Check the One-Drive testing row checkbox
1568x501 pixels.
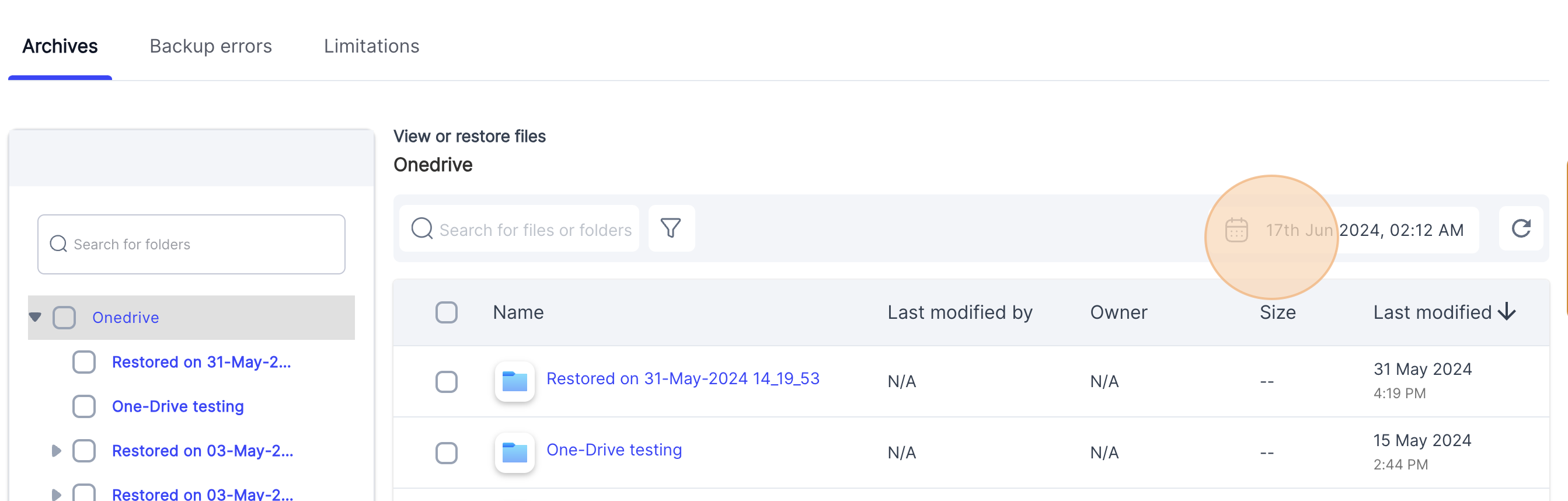tap(446, 453)
